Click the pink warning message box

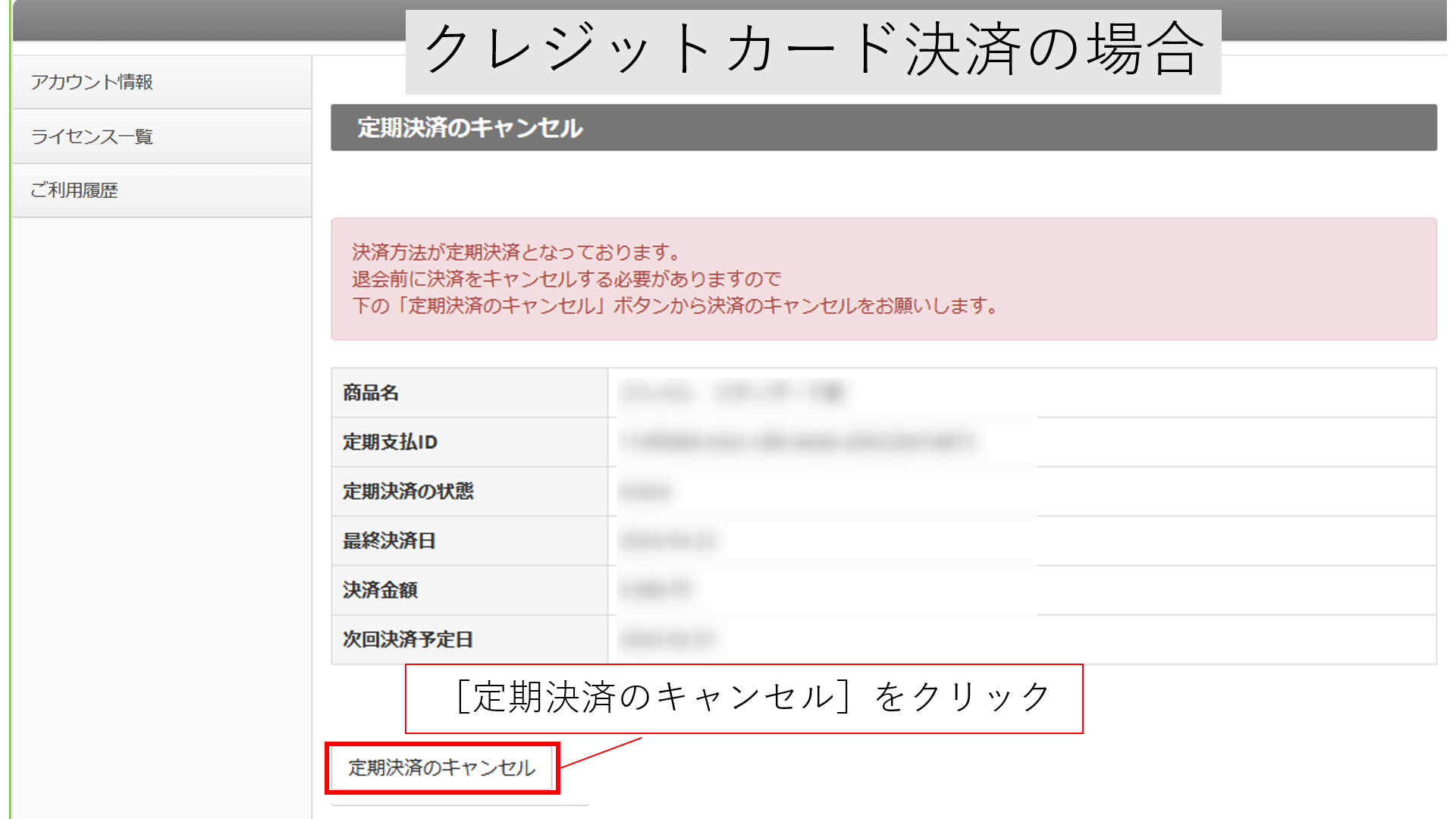[x=883, y=279]
